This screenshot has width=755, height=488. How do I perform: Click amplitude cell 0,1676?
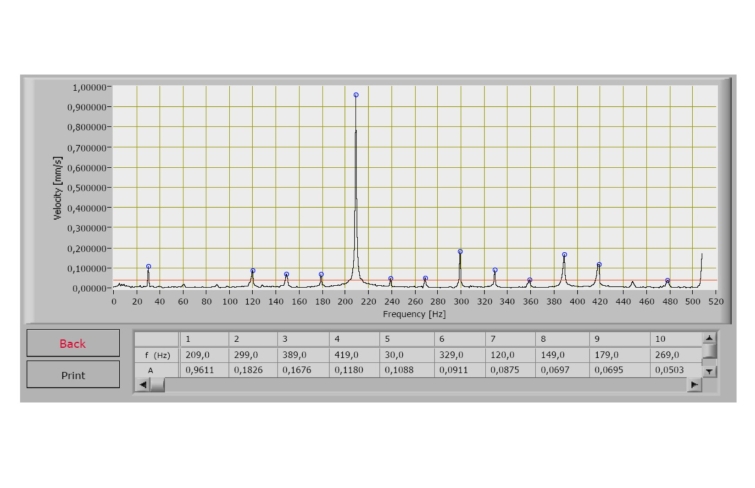click(x=303, y=370)
